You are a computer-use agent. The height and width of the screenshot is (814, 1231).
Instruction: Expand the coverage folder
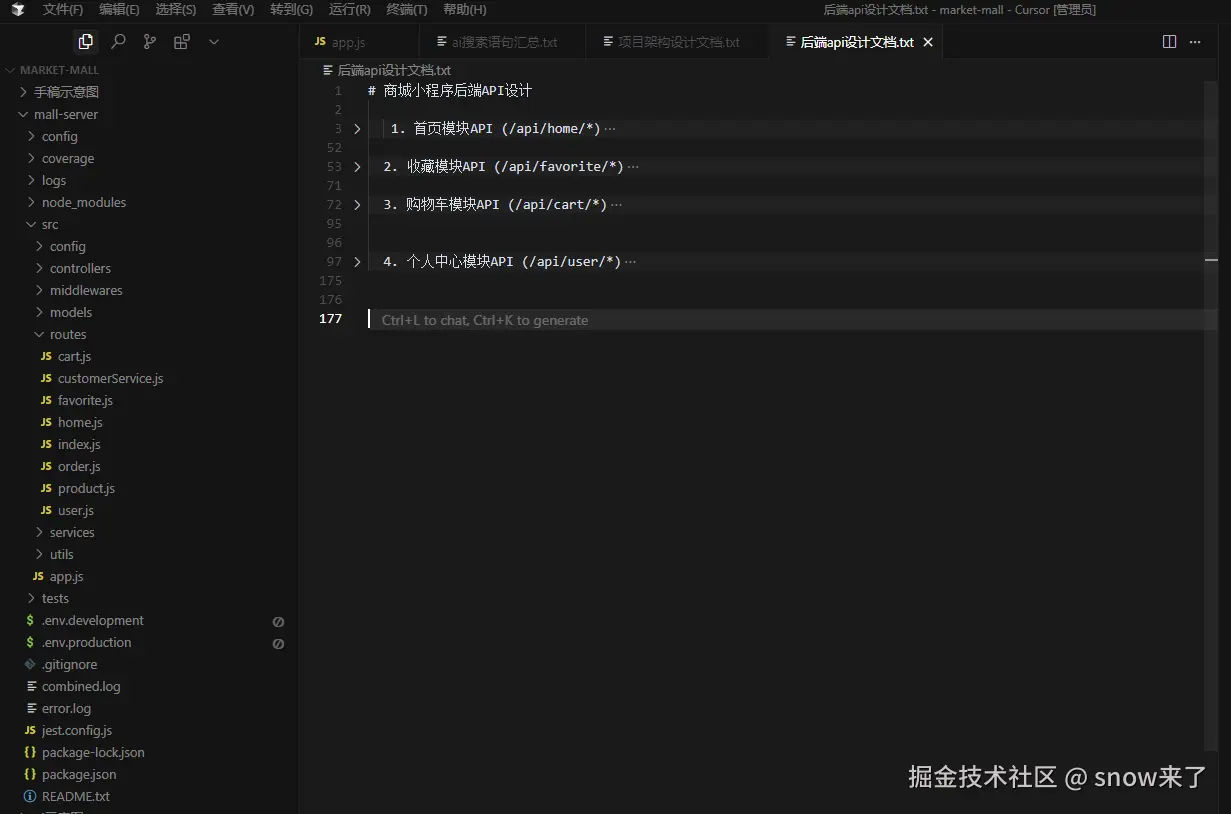31,158
